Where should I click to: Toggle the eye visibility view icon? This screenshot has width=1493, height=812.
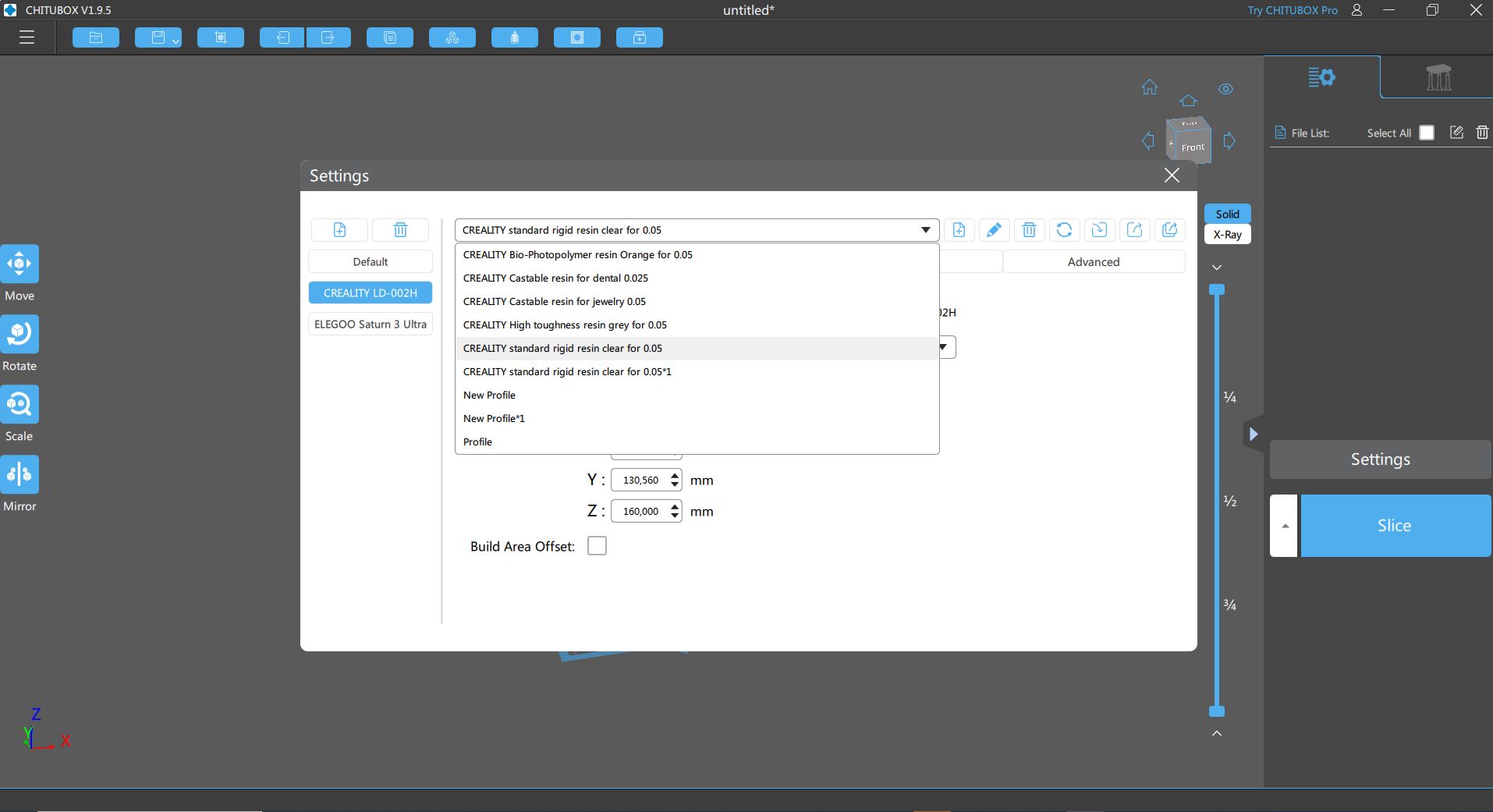(x=1225, y=89)
